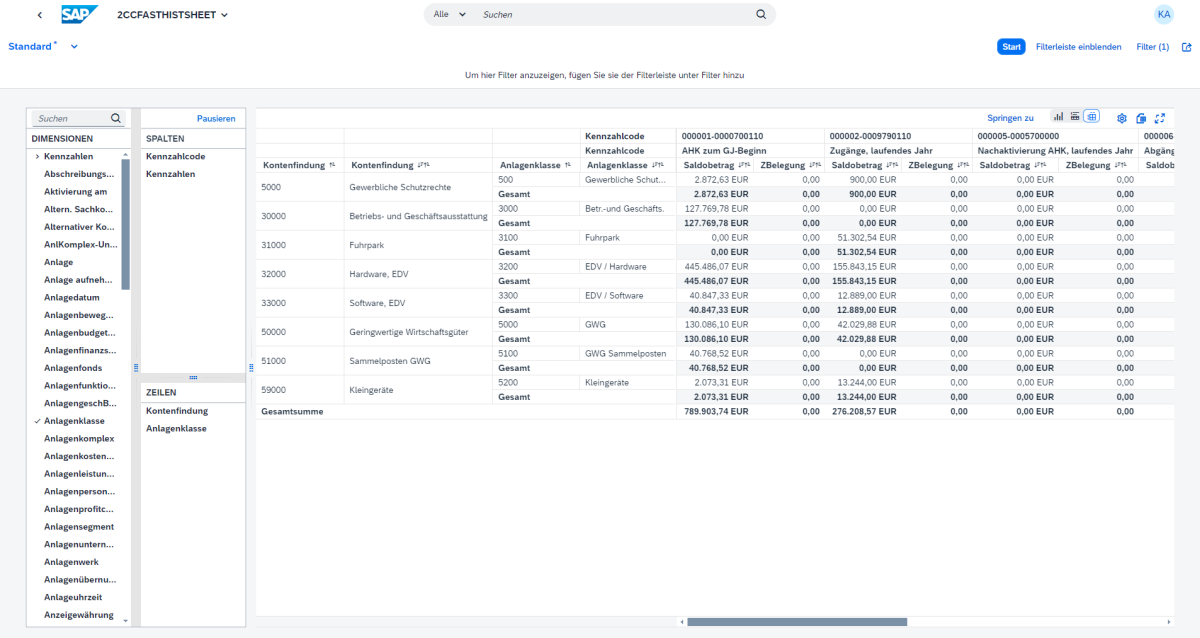The width and height of the screenshot is (1200, 638).
Task: Click the copy-to-clipboard icon beside the gear
Action: tap(1141, 118)
